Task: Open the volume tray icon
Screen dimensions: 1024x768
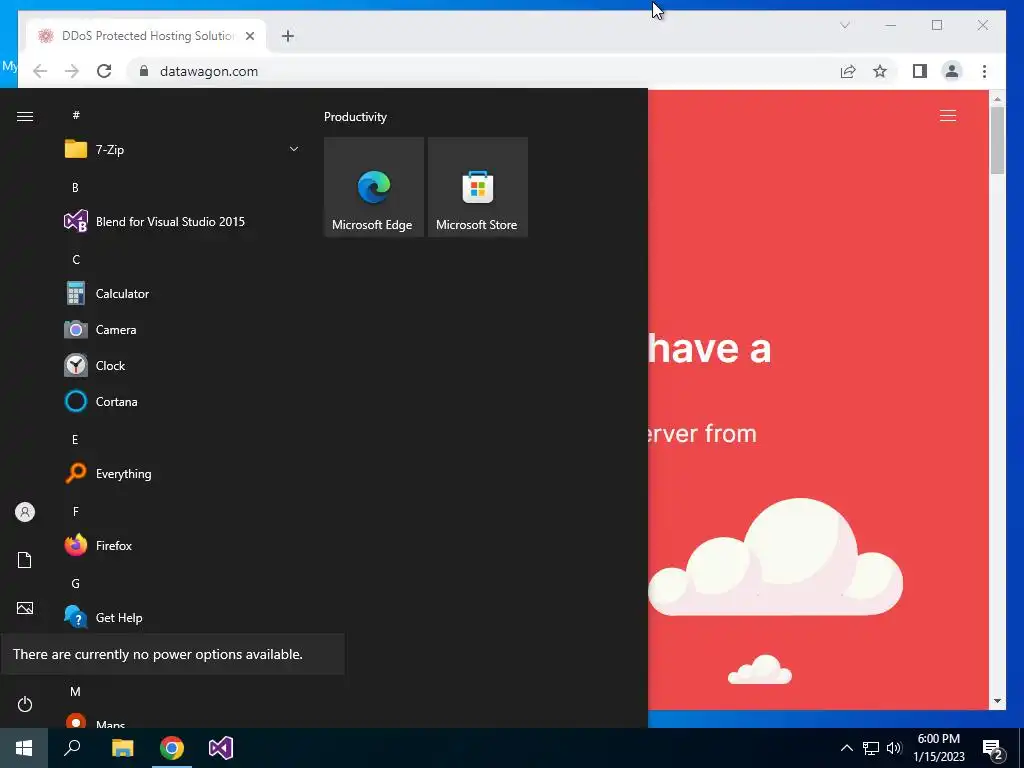Action: point(894,748)
